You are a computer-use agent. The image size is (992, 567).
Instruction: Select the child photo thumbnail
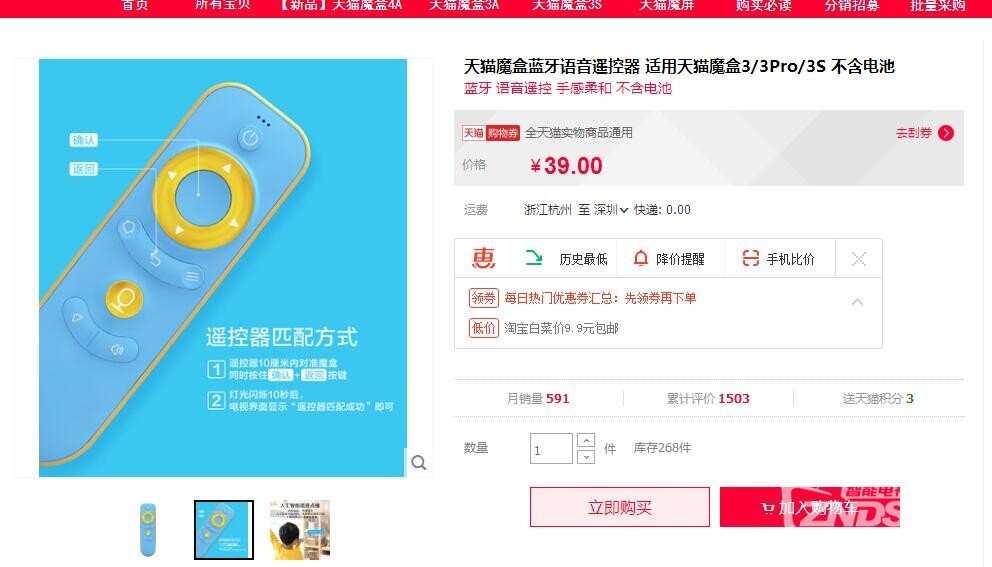(300, 530)
